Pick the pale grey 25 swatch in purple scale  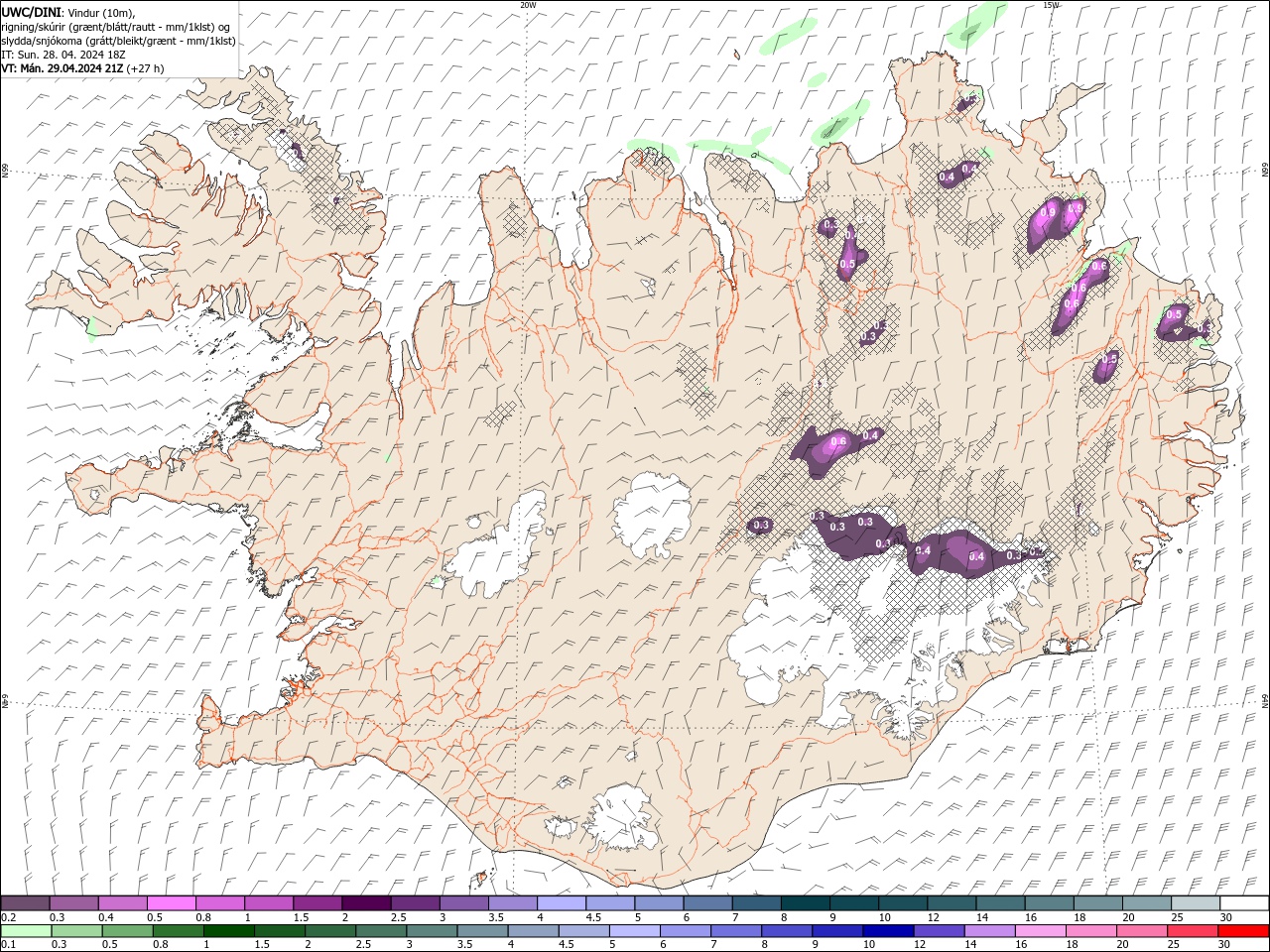point(1196,902)
